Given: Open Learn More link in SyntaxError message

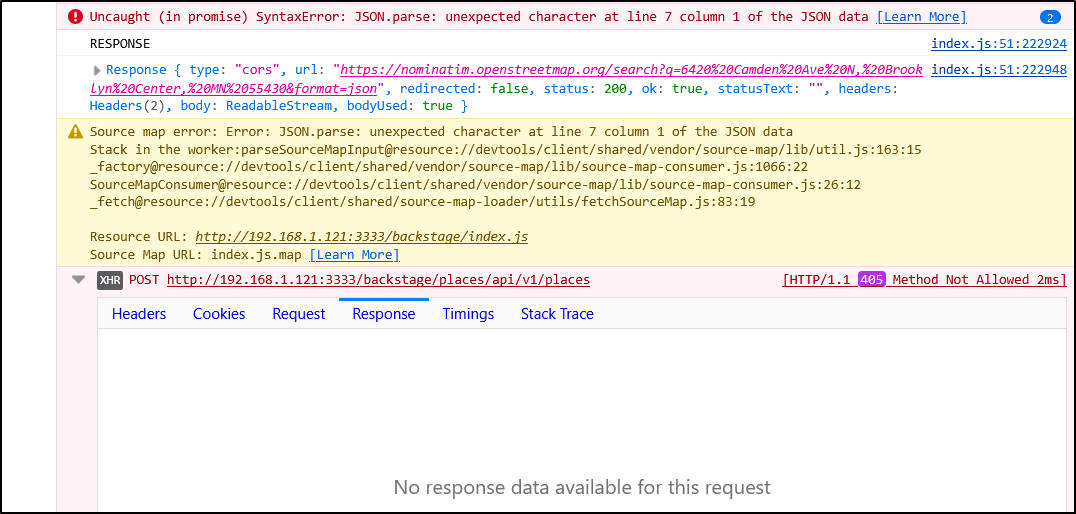Looking at the screenshot, I should [x=922, y=16].
